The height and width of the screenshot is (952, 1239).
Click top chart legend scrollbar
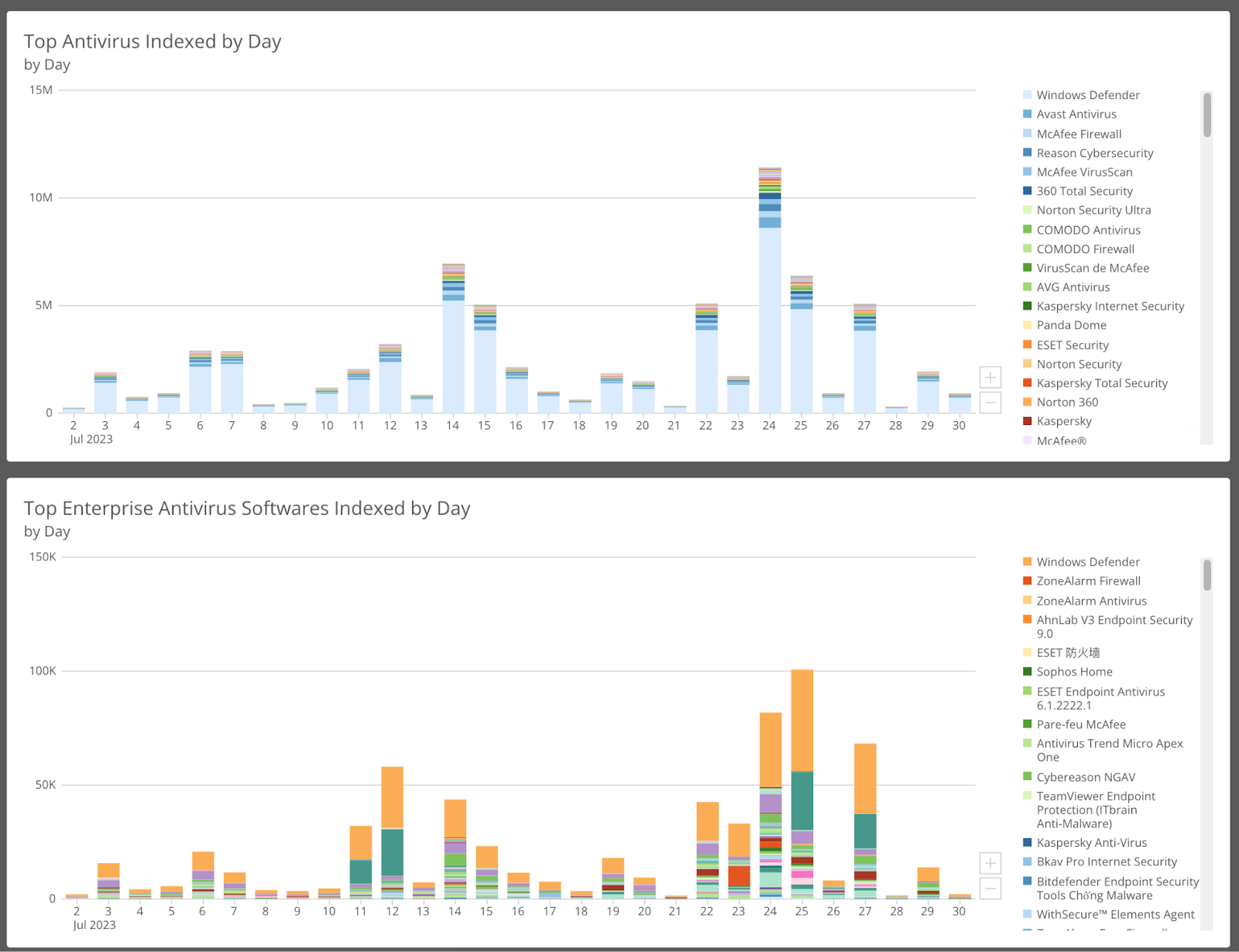pos(1206,115)
